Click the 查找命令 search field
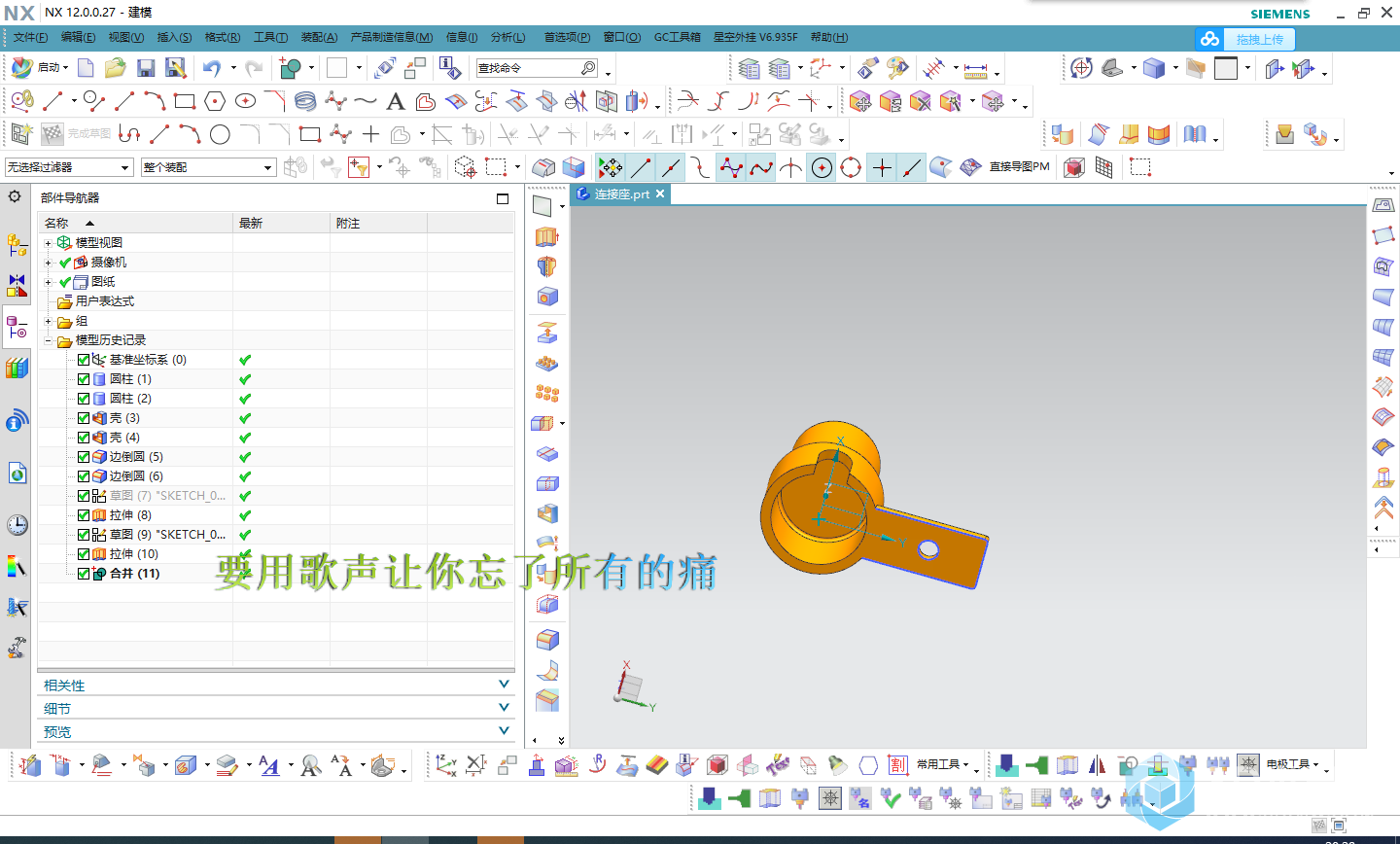The height and width of the screenshot is (844, 1400). click(537, 68)
